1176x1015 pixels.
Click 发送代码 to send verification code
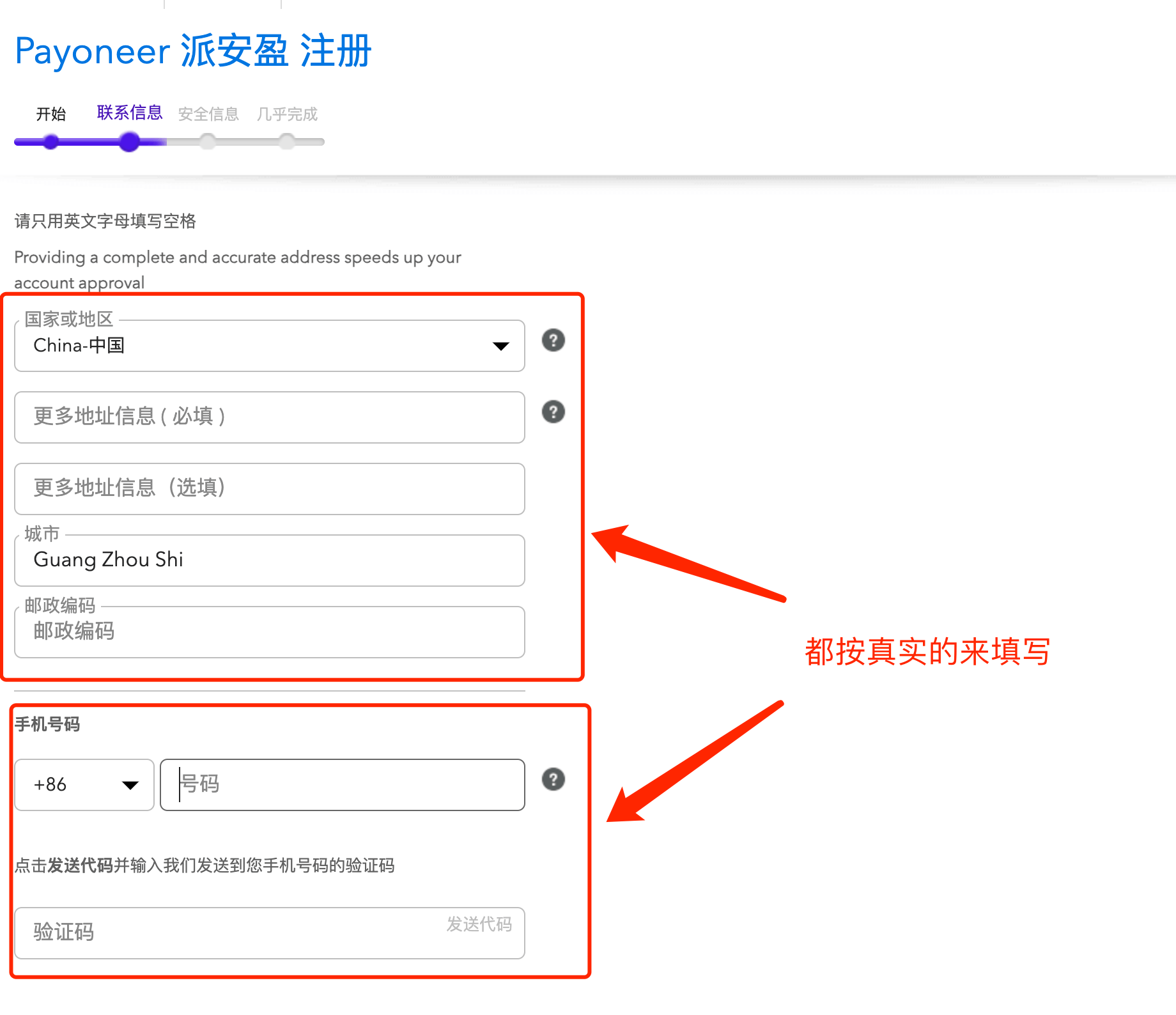tap(479, 924)
